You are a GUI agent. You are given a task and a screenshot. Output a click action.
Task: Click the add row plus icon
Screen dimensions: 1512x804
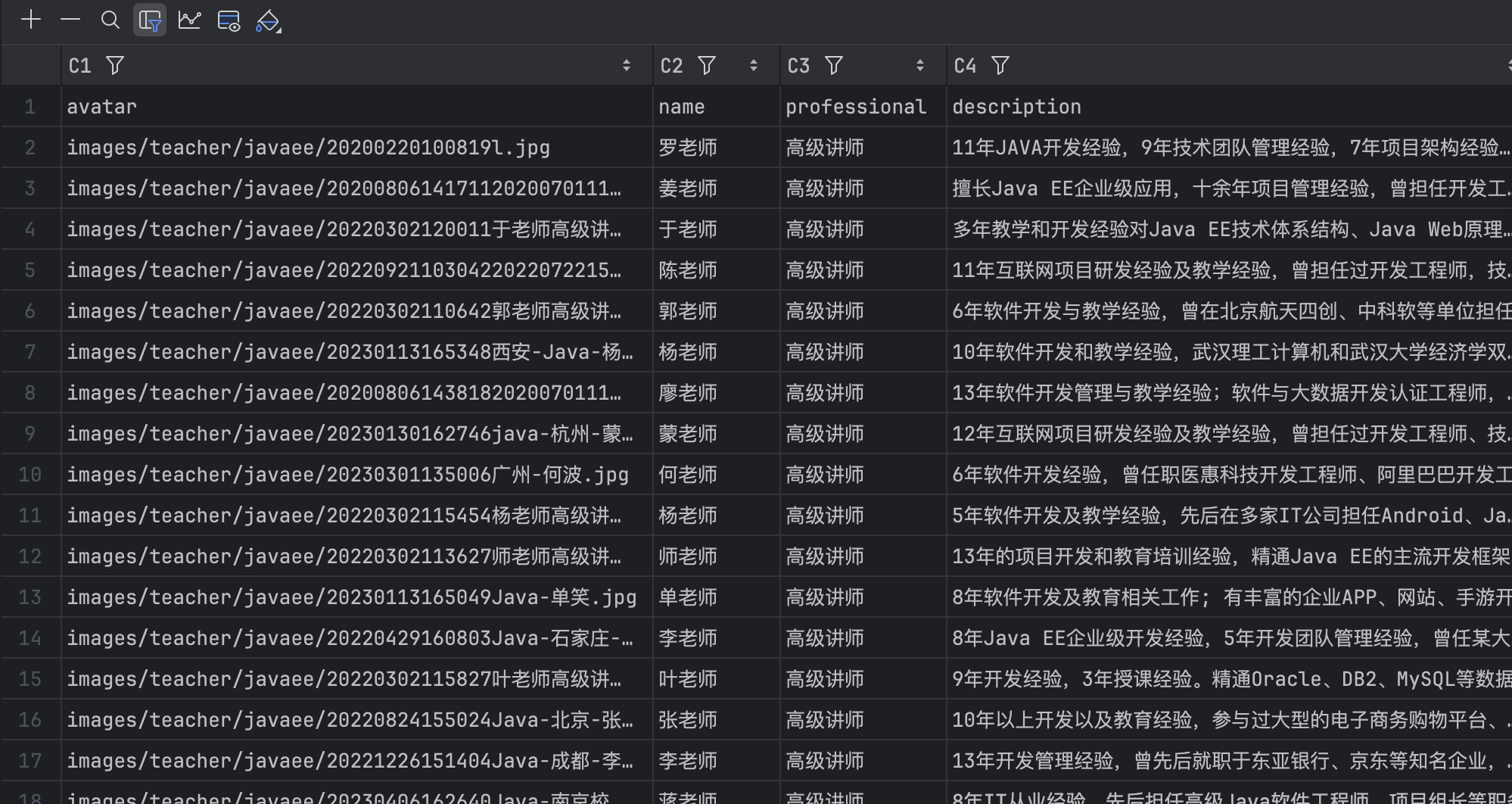pos(31,20)
